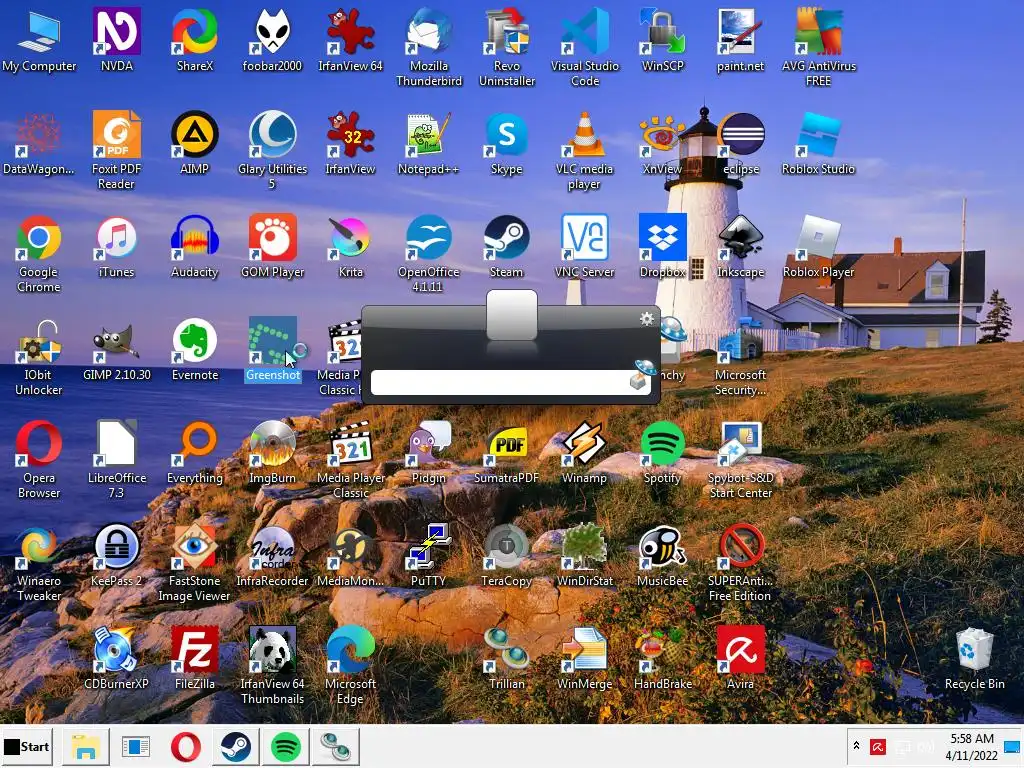Select the Recycle Bin
This screenshot has height=768, width=1024.
[974, 658]
